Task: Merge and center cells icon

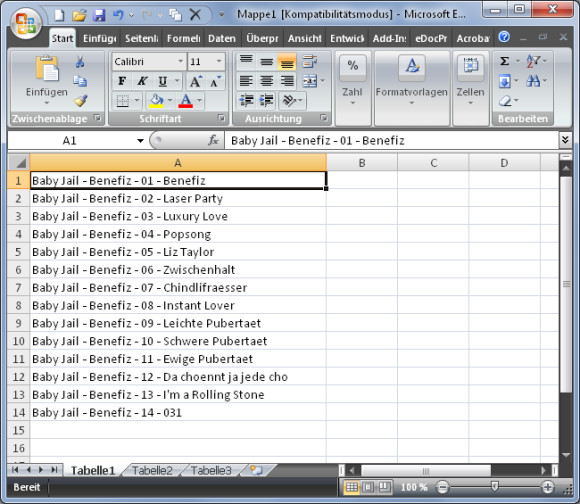Action: tap(310, 80)
